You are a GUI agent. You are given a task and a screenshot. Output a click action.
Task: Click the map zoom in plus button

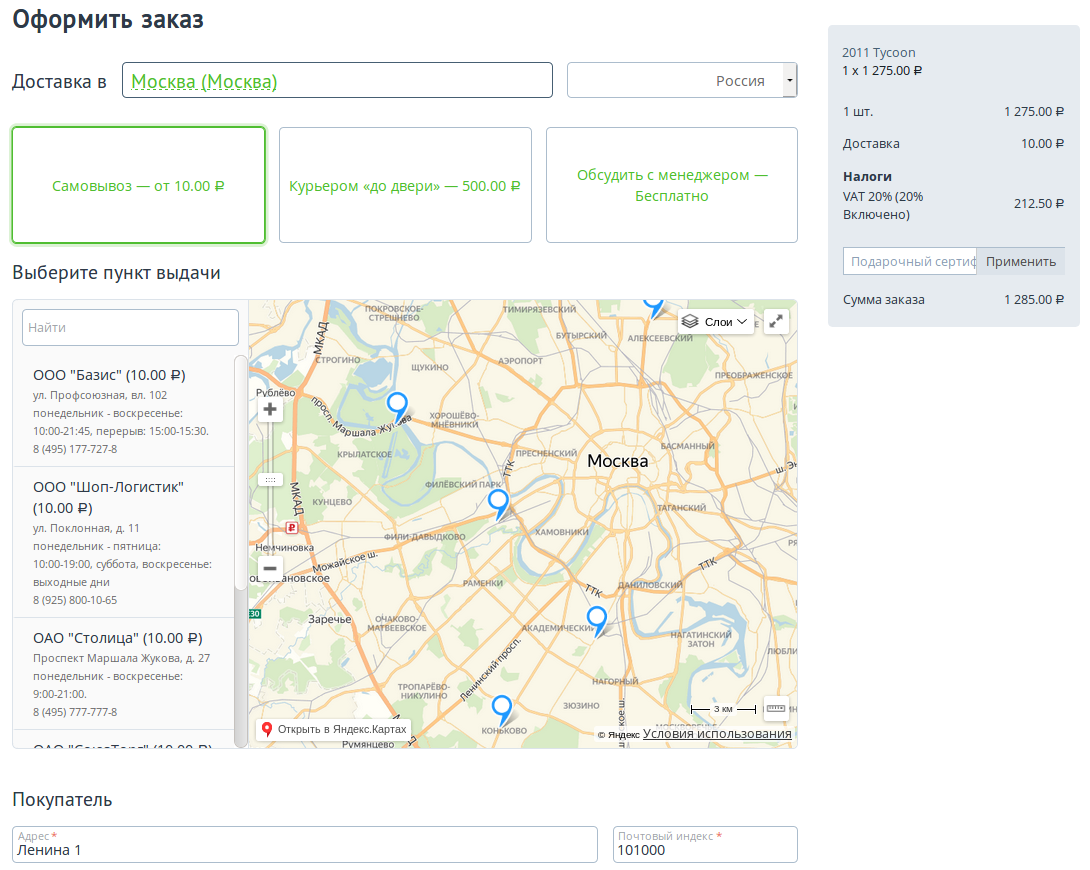tap(270, 409)
